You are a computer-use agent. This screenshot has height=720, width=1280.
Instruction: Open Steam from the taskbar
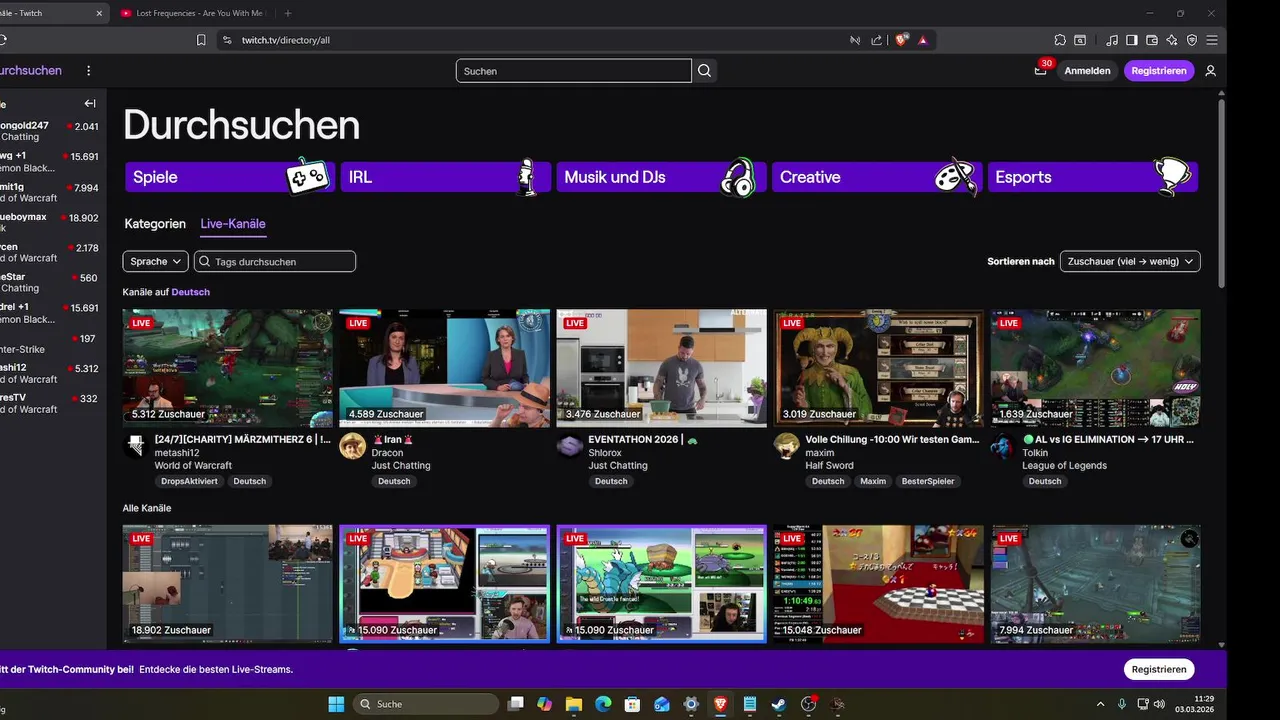tap(779, 704)
